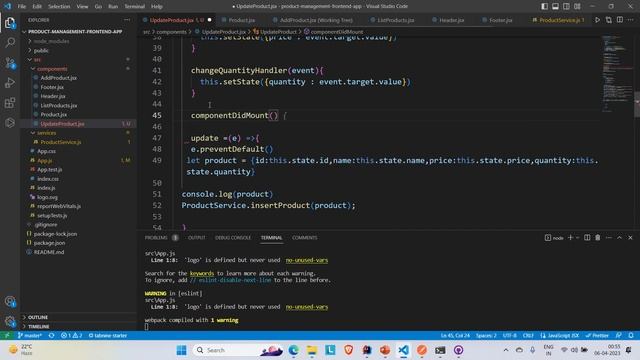Toggle primary side bar layout icon
This screenshot has width=640, height=360.
(x=544, y=6)
